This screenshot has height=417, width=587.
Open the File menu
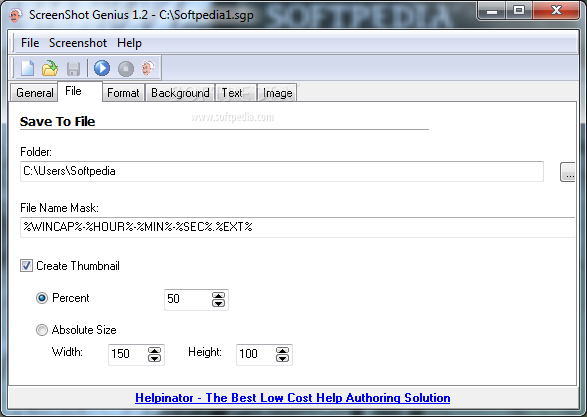pos(30,43)
